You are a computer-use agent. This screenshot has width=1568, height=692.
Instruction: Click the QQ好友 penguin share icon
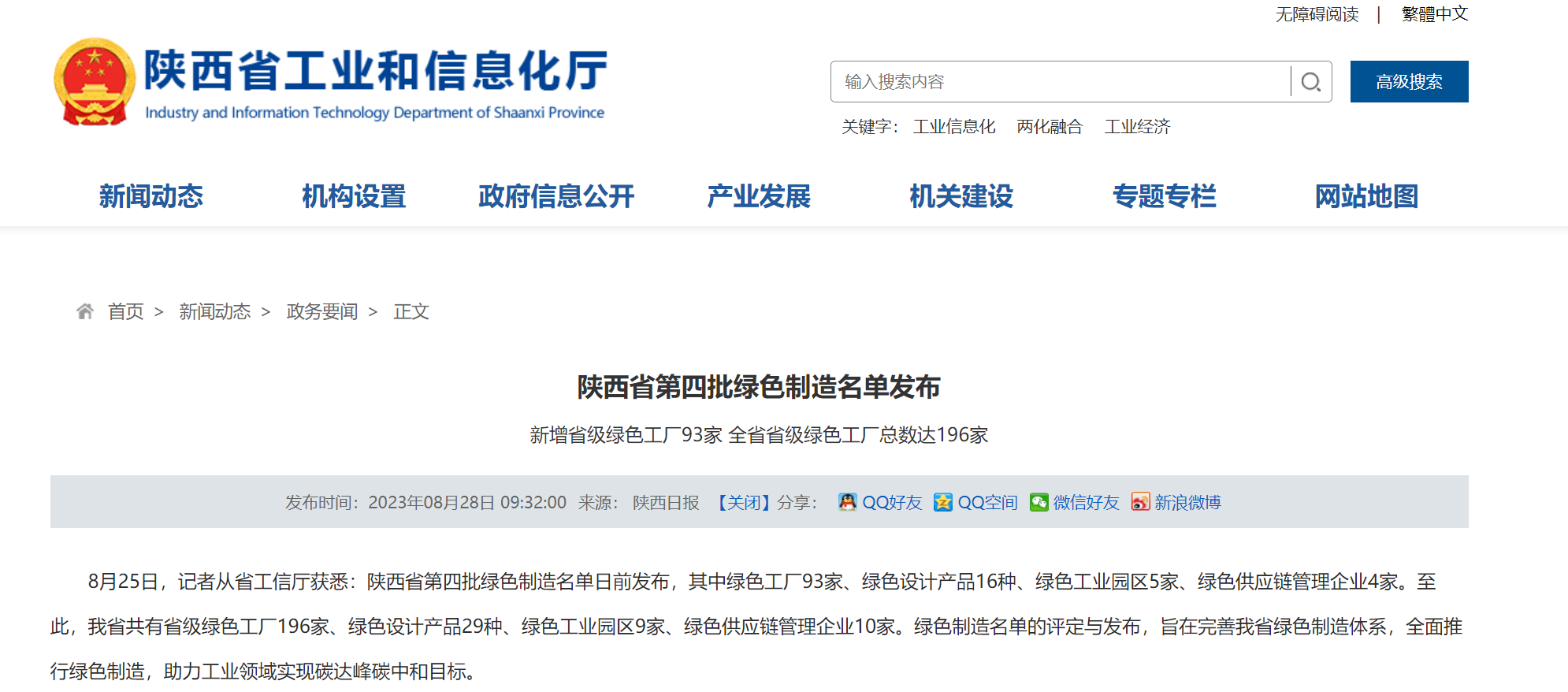pyautogui.click(x=847, y=502)
